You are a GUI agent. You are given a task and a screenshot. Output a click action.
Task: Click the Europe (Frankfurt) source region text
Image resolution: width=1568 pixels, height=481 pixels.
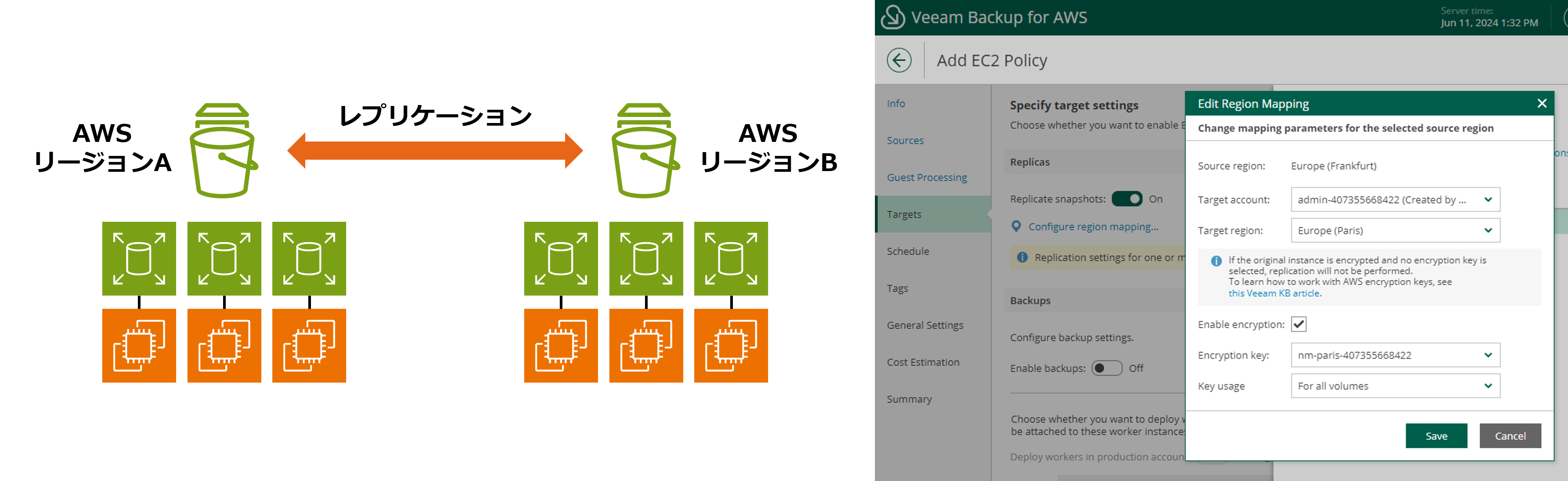coord(1334,166)
